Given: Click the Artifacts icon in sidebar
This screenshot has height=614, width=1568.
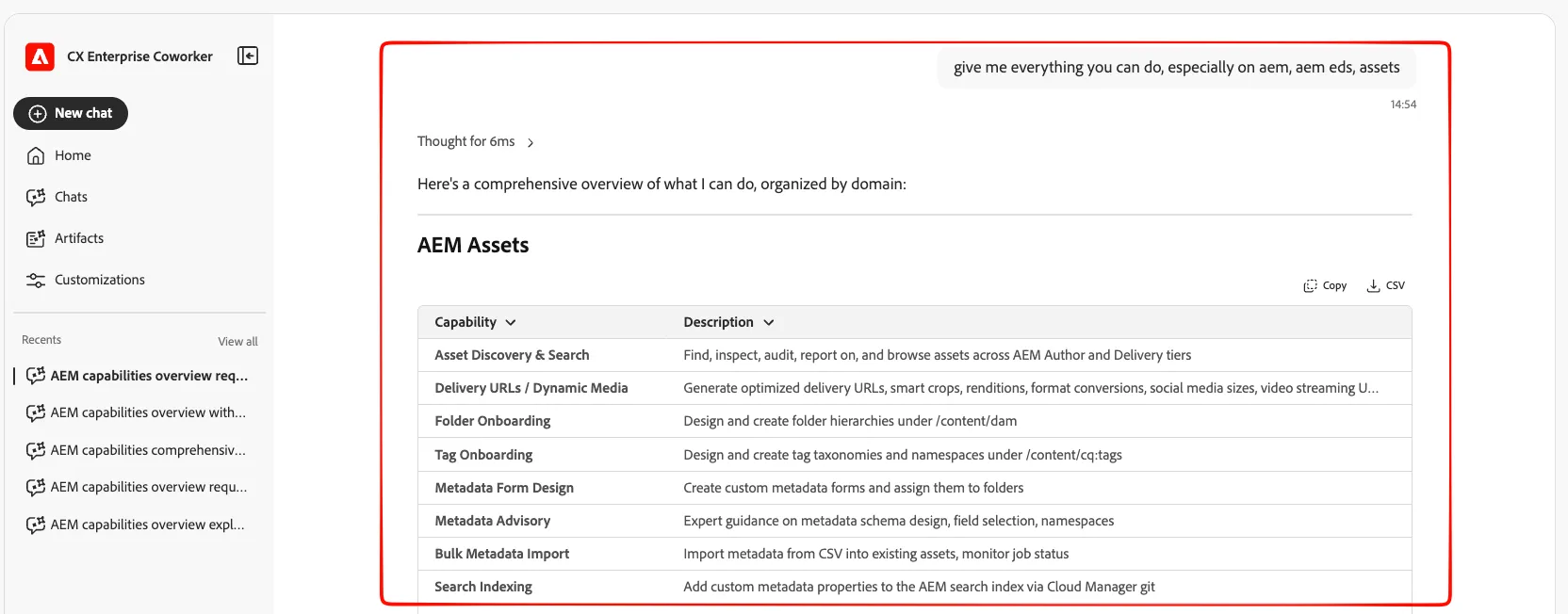Looking at the screenshot, I should pyautogui.click(x=36, y=238).
